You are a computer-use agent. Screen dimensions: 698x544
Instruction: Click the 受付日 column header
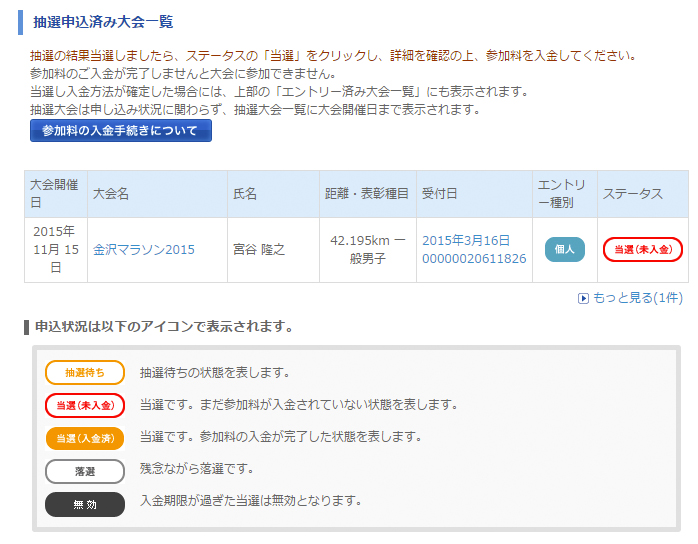(x=440, y=194)
